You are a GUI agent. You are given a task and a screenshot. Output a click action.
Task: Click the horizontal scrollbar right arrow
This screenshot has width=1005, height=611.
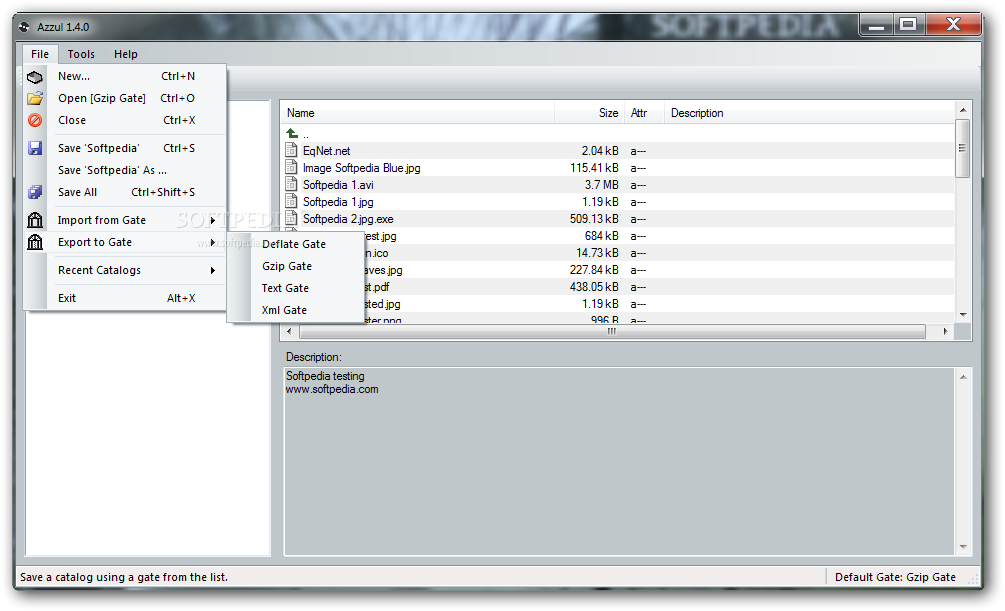(945, 331)
